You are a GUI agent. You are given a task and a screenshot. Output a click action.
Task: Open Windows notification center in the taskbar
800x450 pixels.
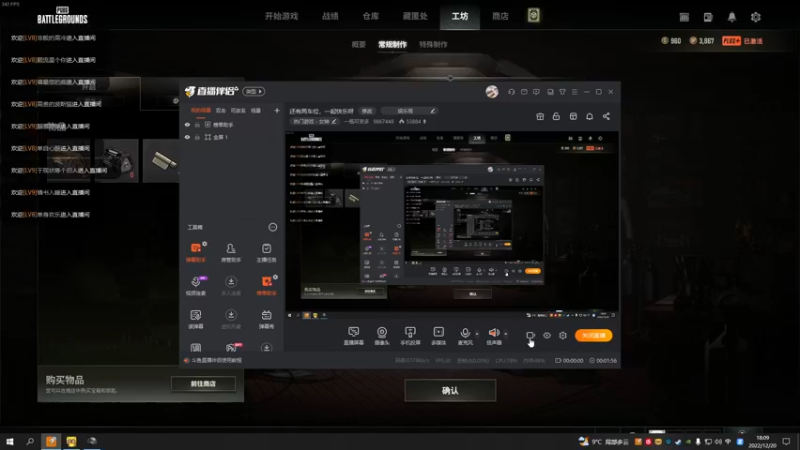[786, 441]
